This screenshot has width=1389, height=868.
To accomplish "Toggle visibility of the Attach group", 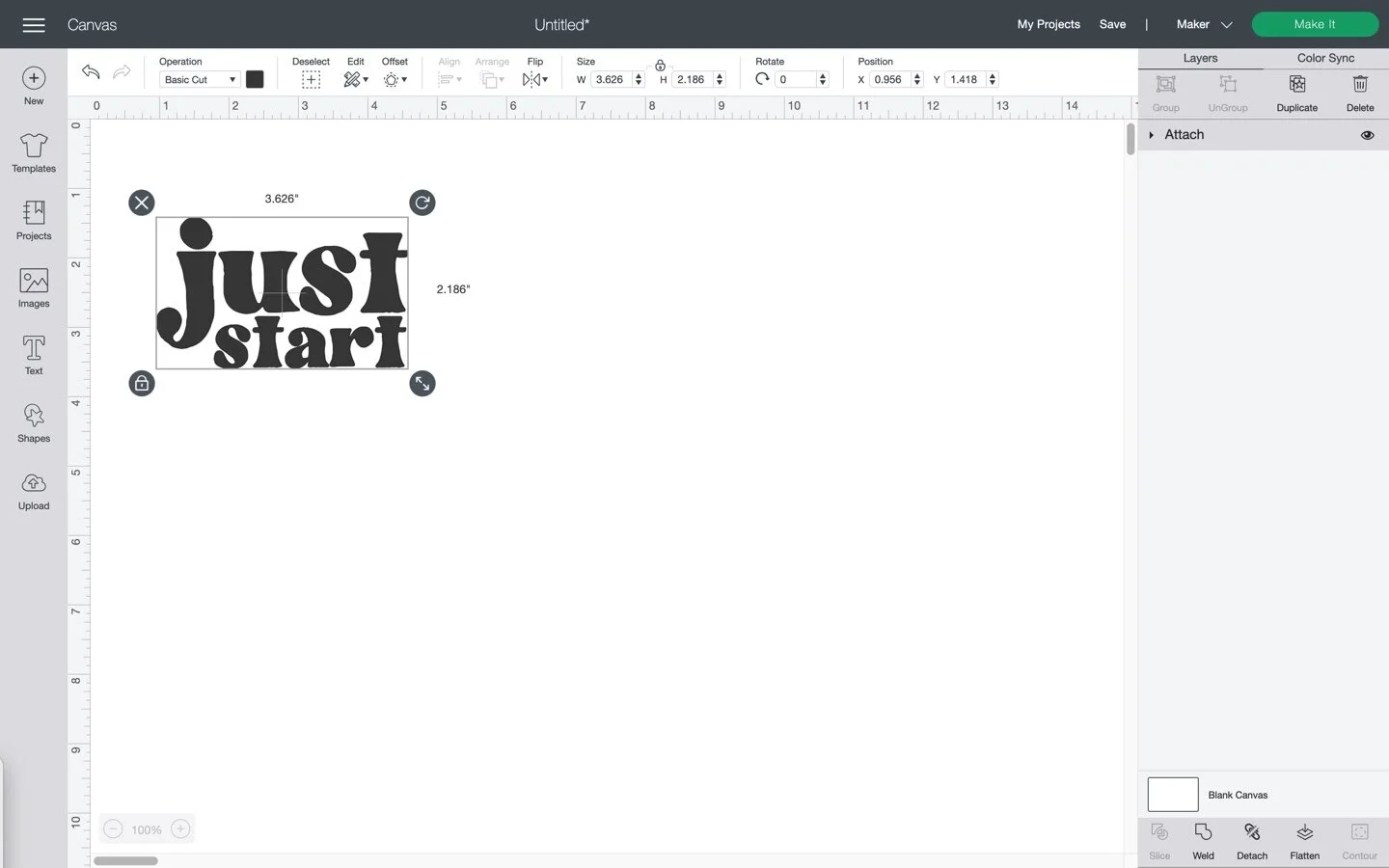I will click(x=1367, y=135).
